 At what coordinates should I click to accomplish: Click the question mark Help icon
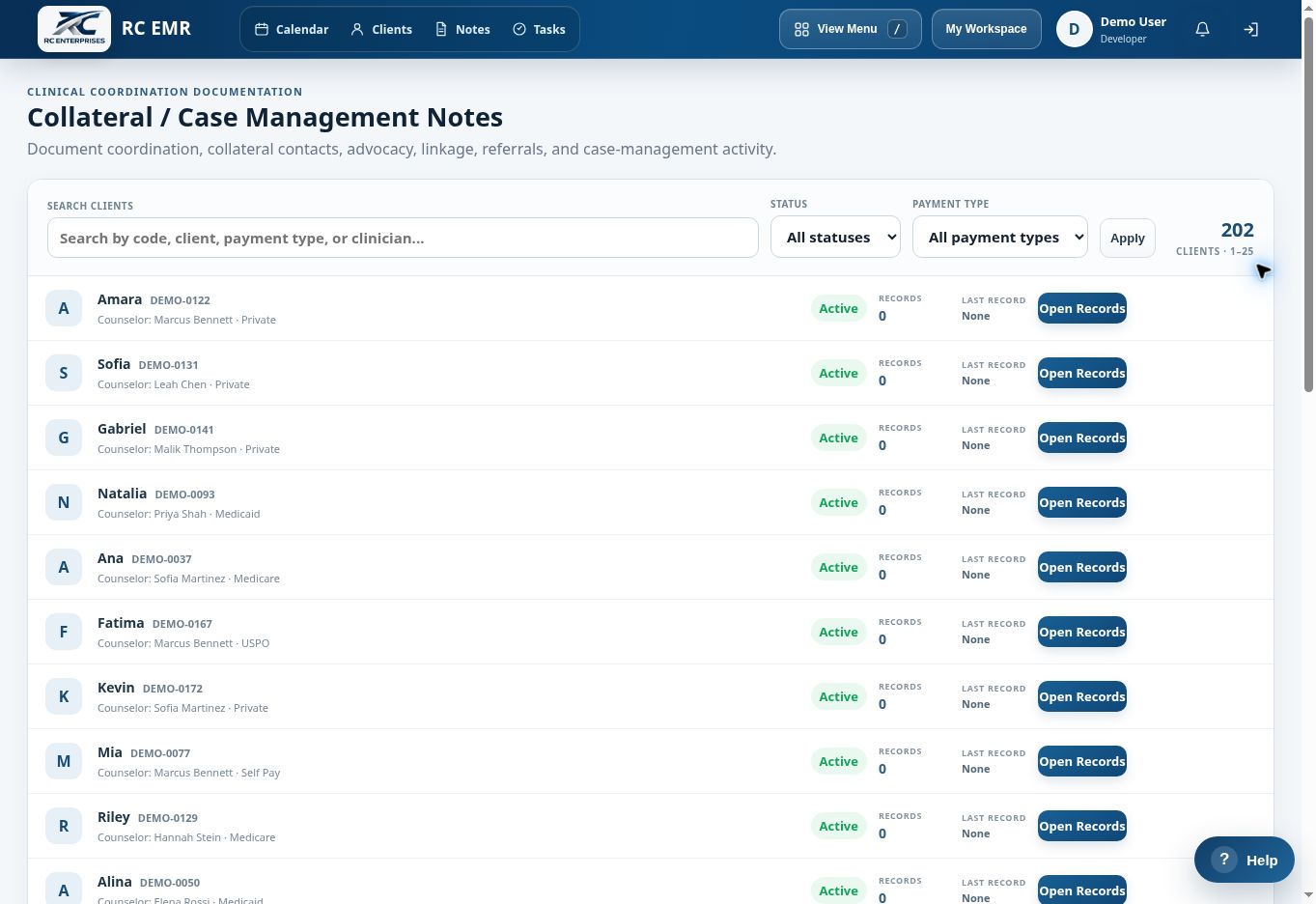coord(1223,860)
